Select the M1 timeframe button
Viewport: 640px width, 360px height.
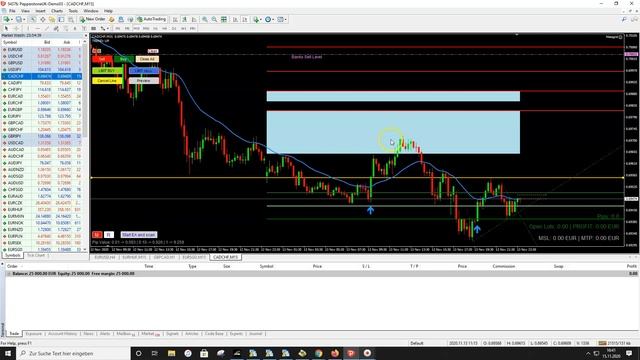[118, 28]
